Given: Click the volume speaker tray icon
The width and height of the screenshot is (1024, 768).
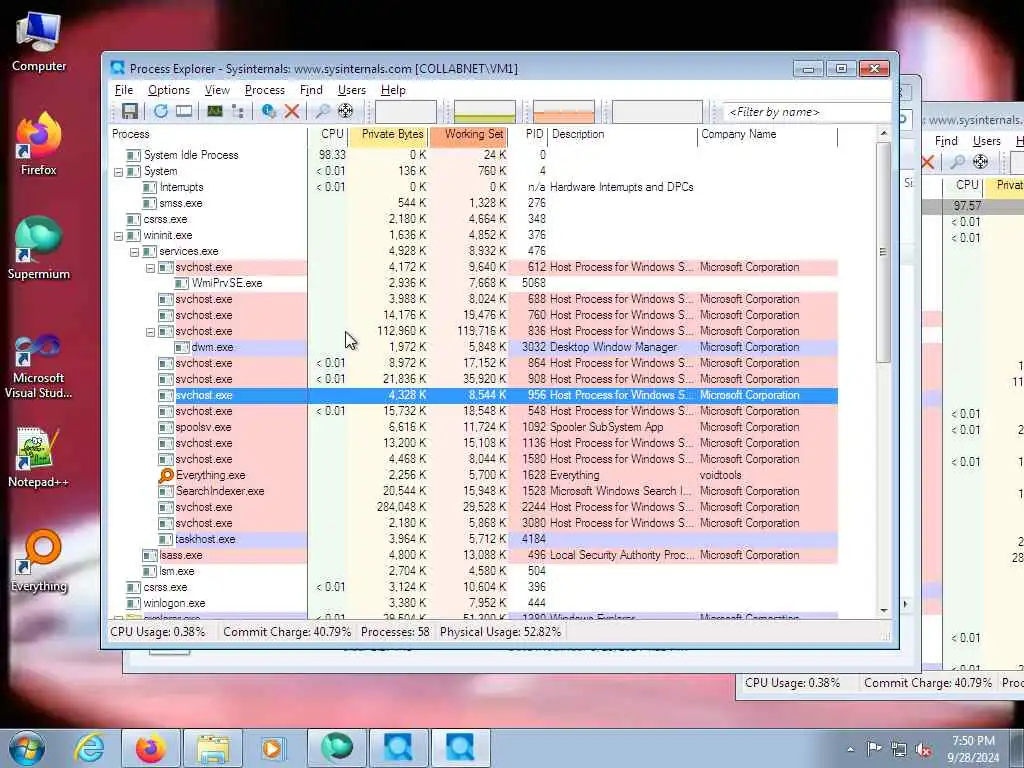Looking at the screenshot, I should (923, 750).
